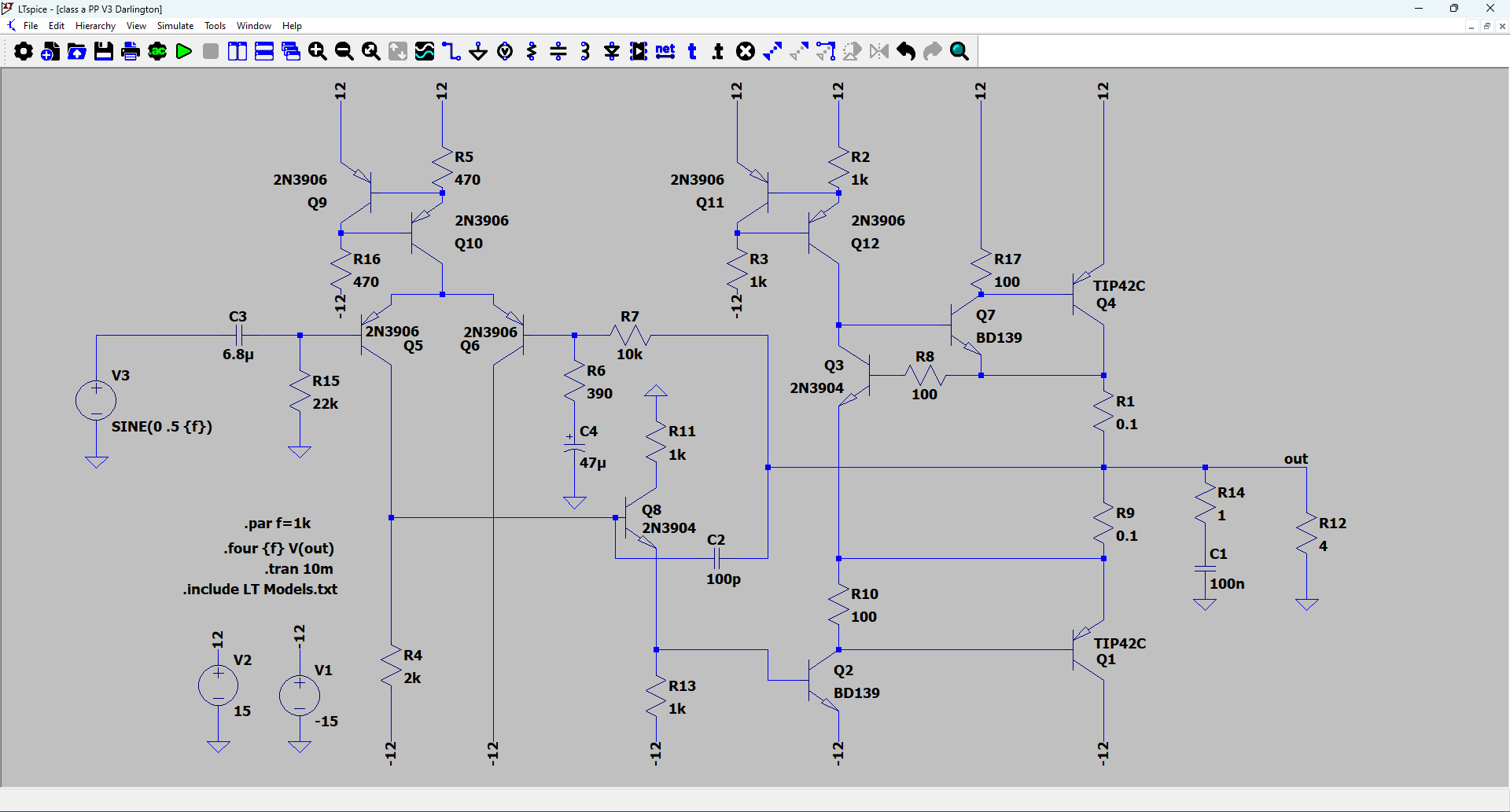
Task: Click the Open file folder icon
Action: click(x=77, y=52)
